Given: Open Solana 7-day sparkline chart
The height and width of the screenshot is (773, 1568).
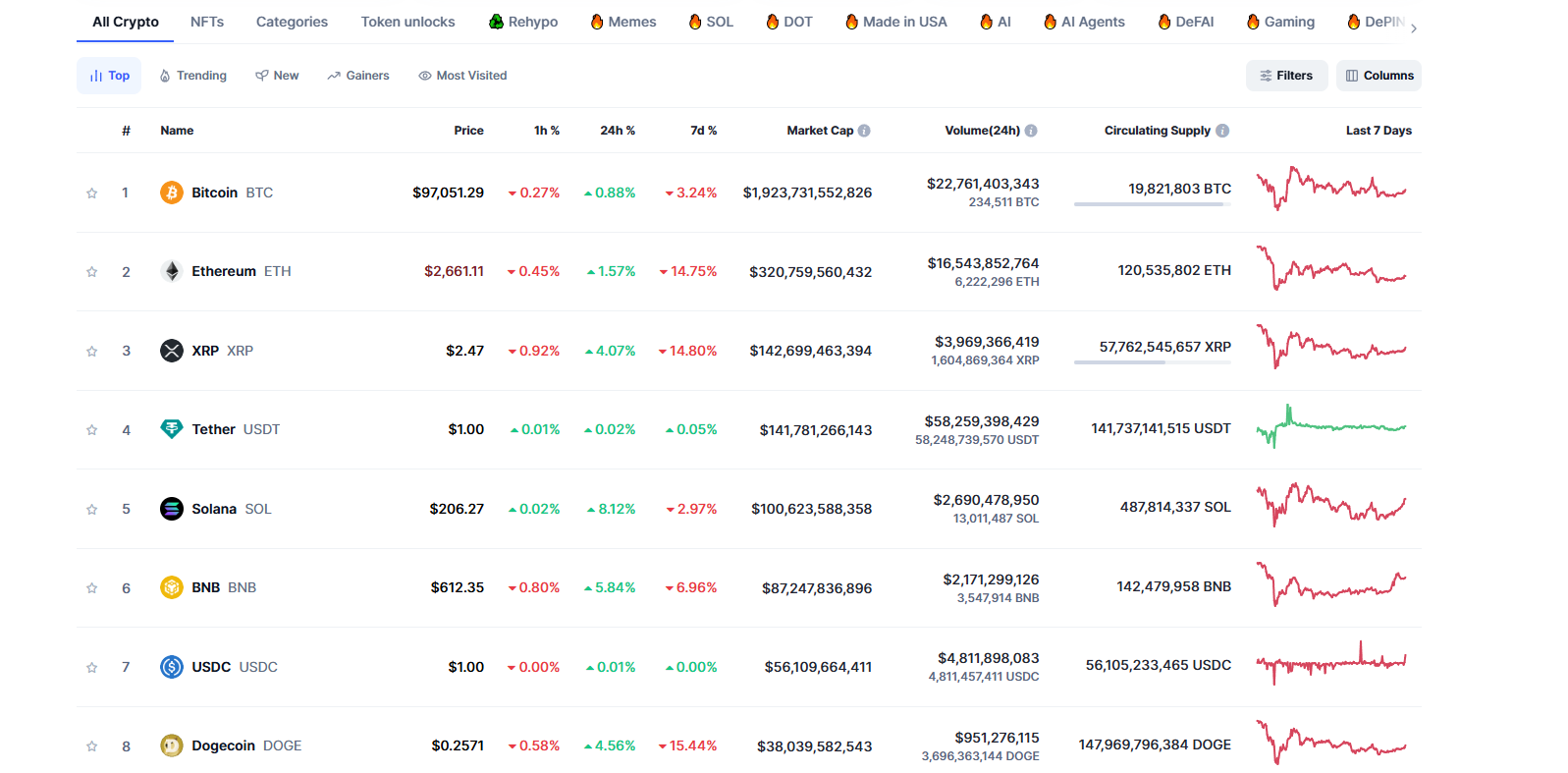Looking at the screenshot, I should [x=1331, y=505].
